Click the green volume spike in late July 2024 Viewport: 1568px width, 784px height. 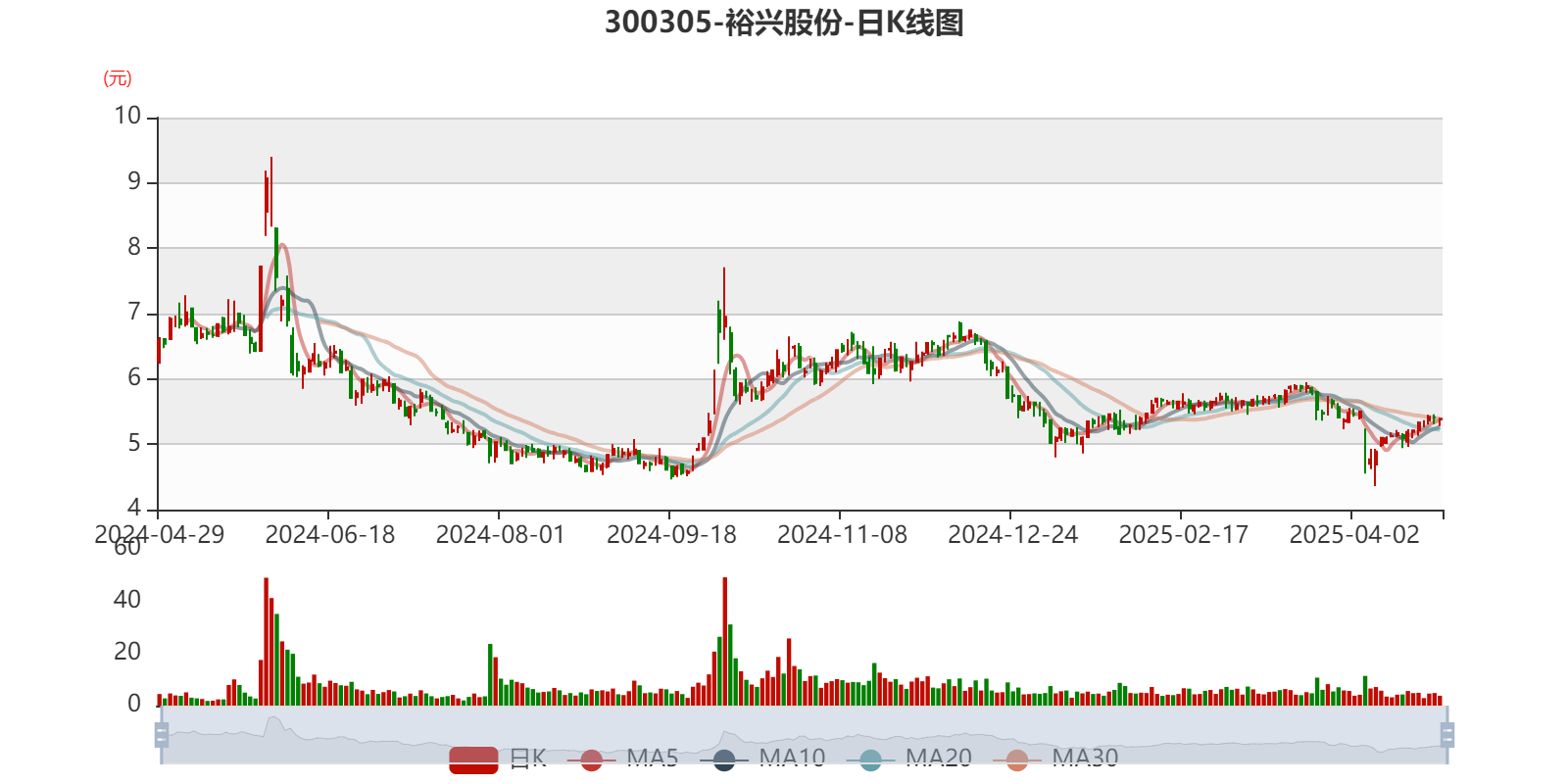(x=490, y=674)
